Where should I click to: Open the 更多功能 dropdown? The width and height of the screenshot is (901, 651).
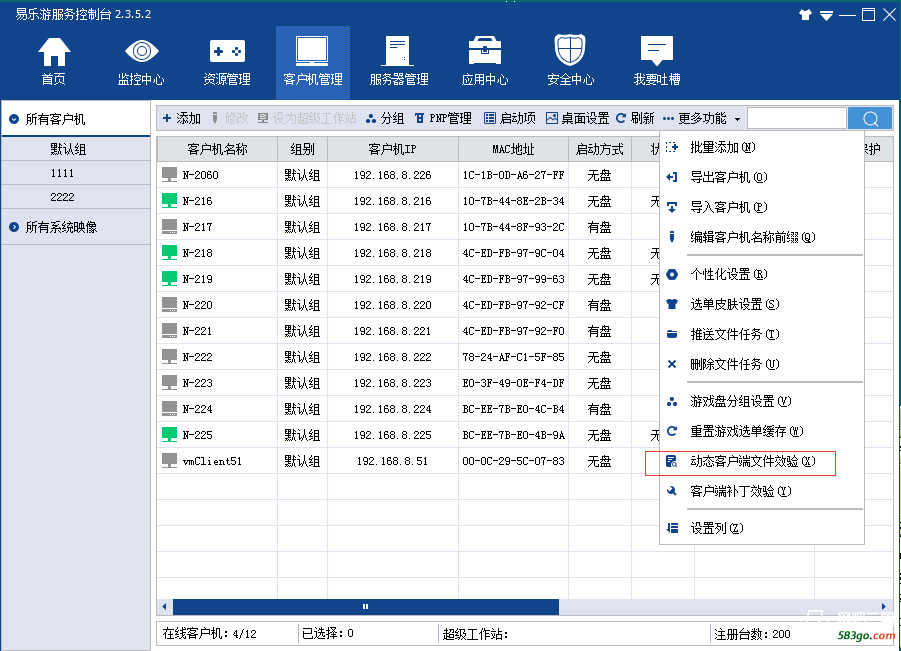point(702,118)
